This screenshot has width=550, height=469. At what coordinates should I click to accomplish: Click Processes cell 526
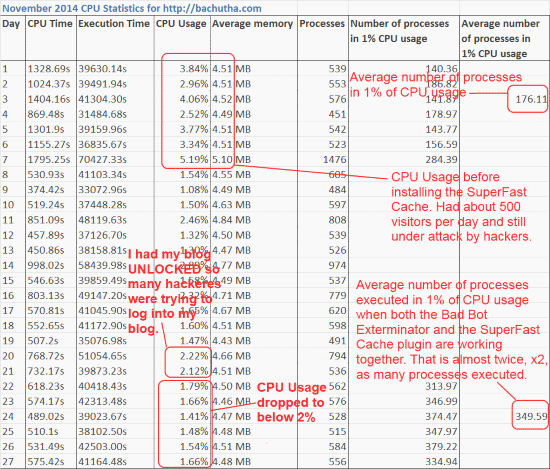pos(337,250)
